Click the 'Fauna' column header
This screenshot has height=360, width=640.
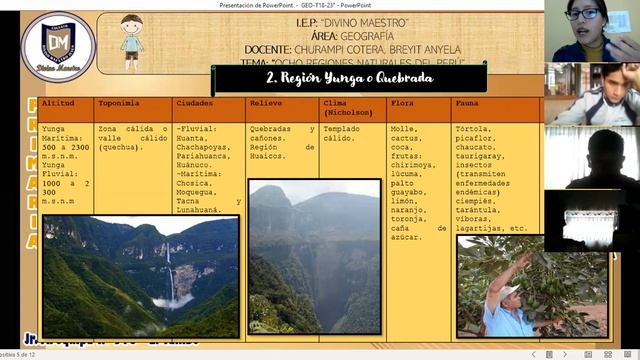click(x=496, y=109)
